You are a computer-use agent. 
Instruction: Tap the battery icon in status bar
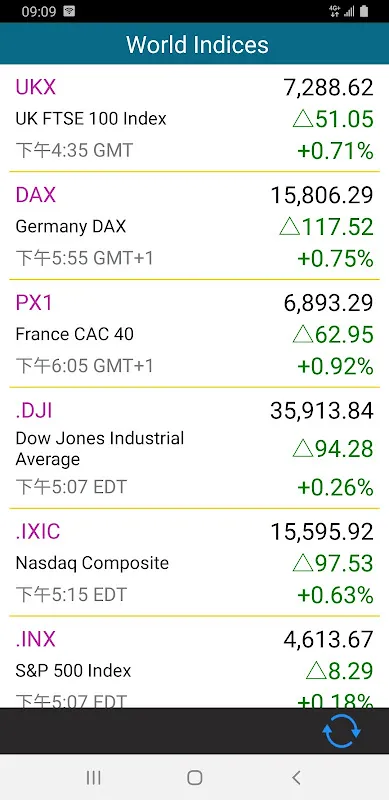coord(363,11)
